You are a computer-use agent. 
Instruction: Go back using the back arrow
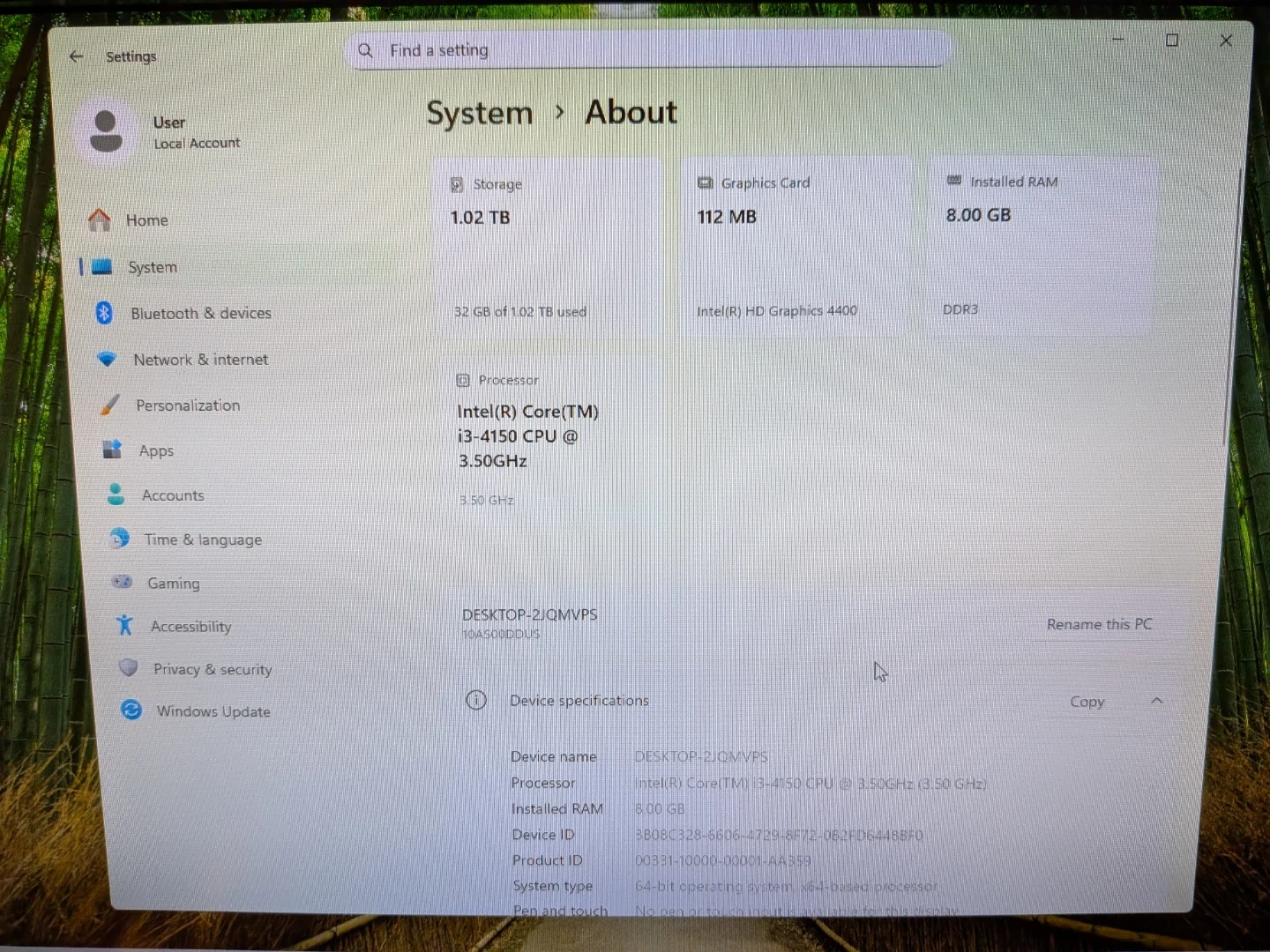76,56
